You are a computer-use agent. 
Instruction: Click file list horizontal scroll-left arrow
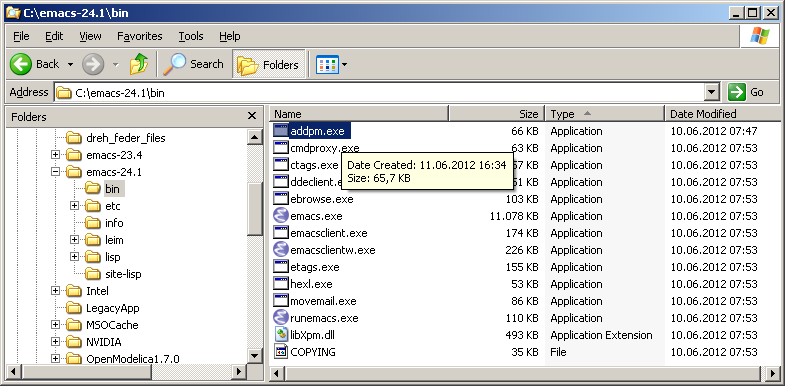(x=276, y=373)
